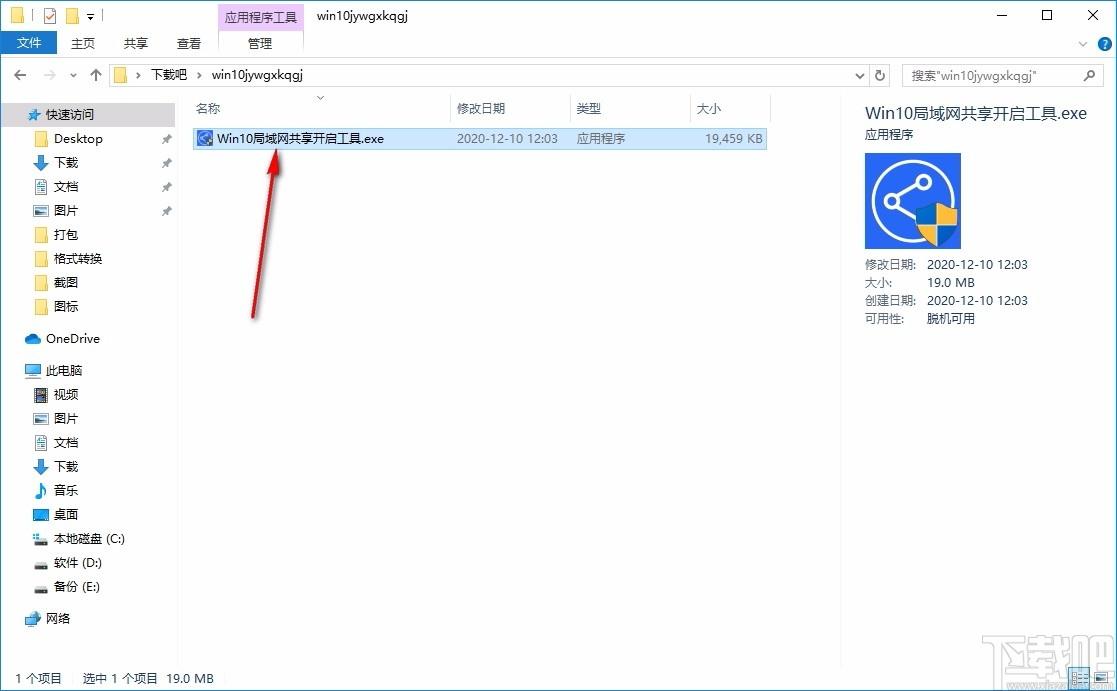Open the recent locations dropdown arrow
Image resolution: width=1117 pixels, height=691 pixels.
pyautogui.click(x=73, y=76)
